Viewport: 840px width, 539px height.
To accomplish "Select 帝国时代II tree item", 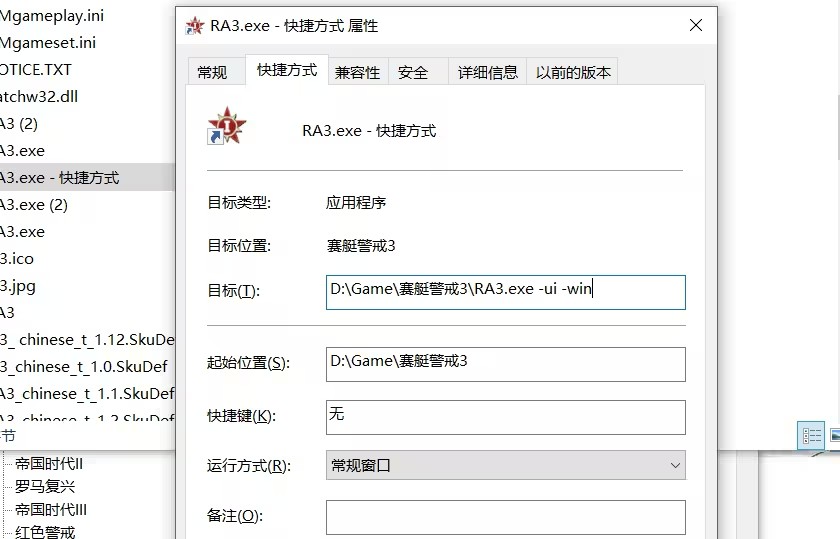I will (49, 463).
